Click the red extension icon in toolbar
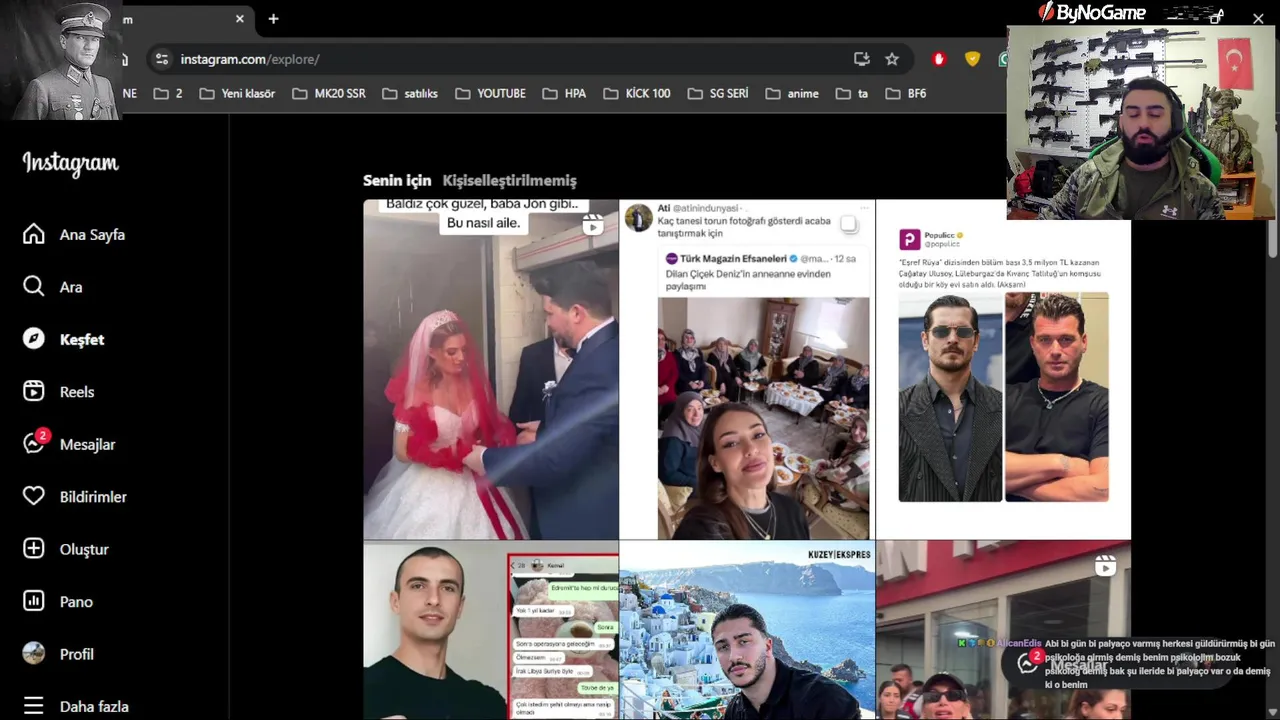This screenshot has height=720, width=1280. tap(938, 59)
